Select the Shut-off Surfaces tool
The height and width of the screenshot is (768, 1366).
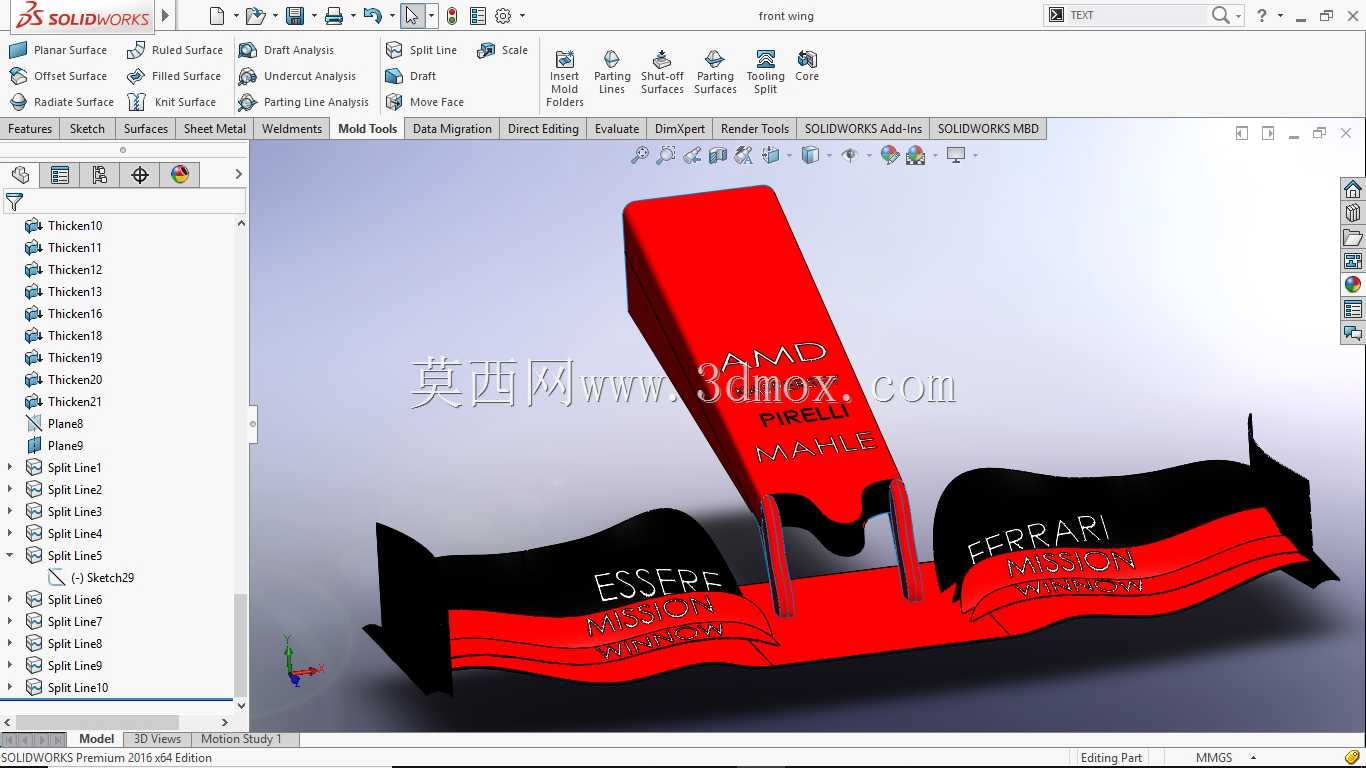click(x=662, y=72)
